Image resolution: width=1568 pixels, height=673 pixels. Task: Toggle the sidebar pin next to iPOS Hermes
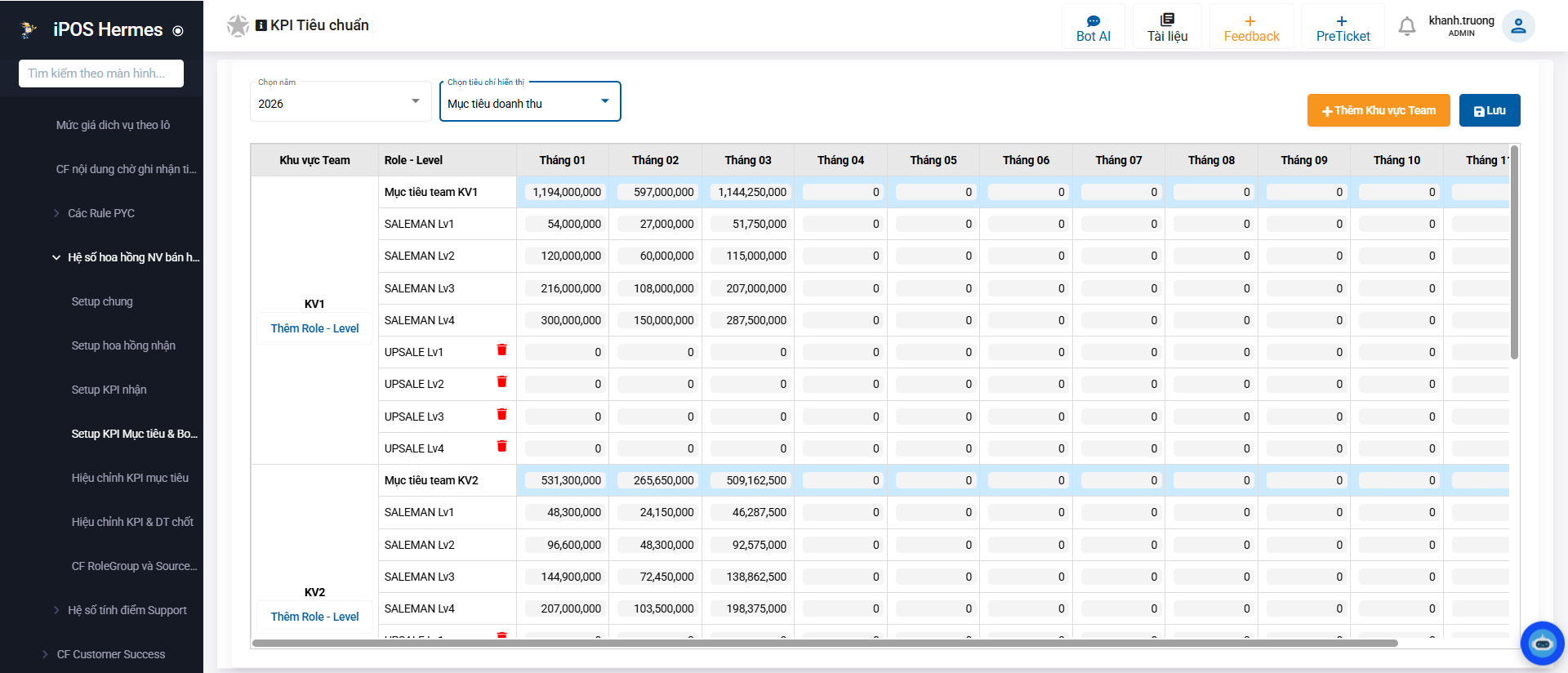[x=178, y=31]
